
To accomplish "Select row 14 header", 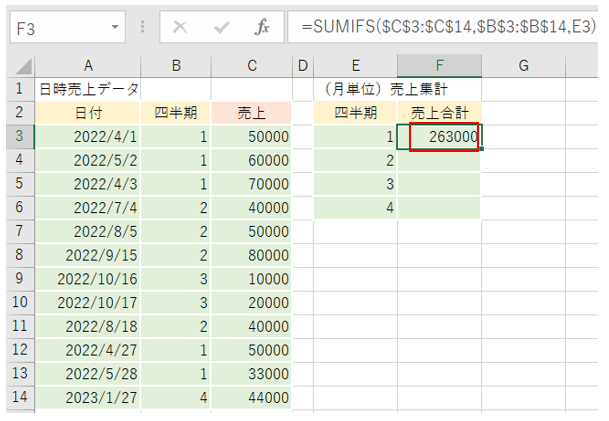I will pyautogui.click(x=19, y=397).
